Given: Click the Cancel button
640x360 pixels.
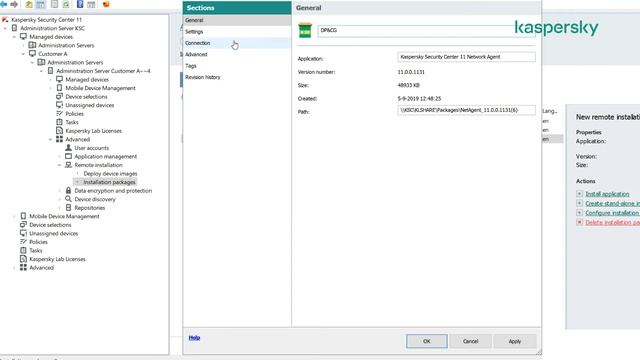Looking at the screenshot, I should [470, 341].
